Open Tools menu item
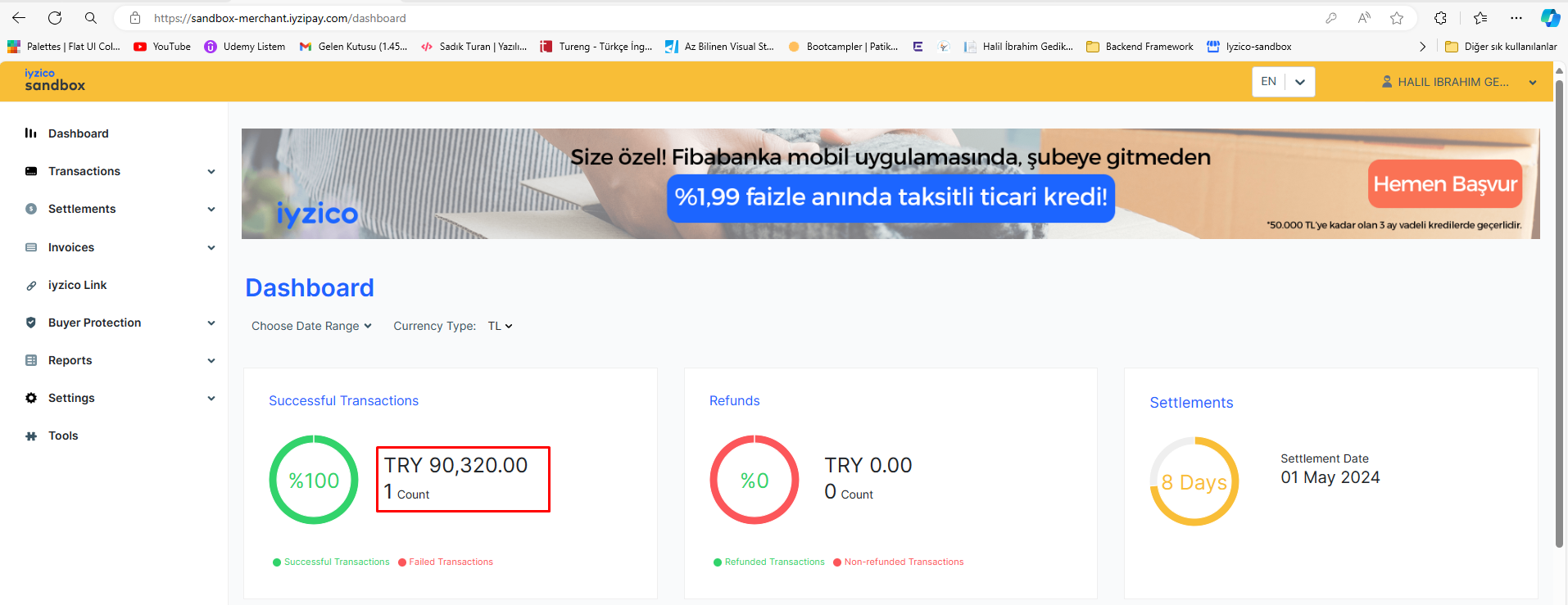Screen dimensions: 1568x605 pos(63,436)
